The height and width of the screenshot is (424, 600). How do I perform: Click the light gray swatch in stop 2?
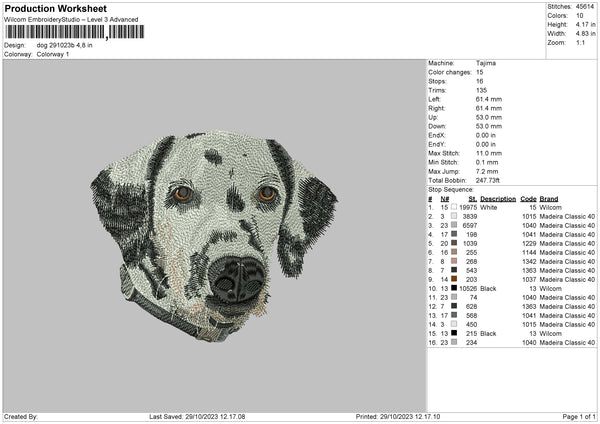pos(453,216)
